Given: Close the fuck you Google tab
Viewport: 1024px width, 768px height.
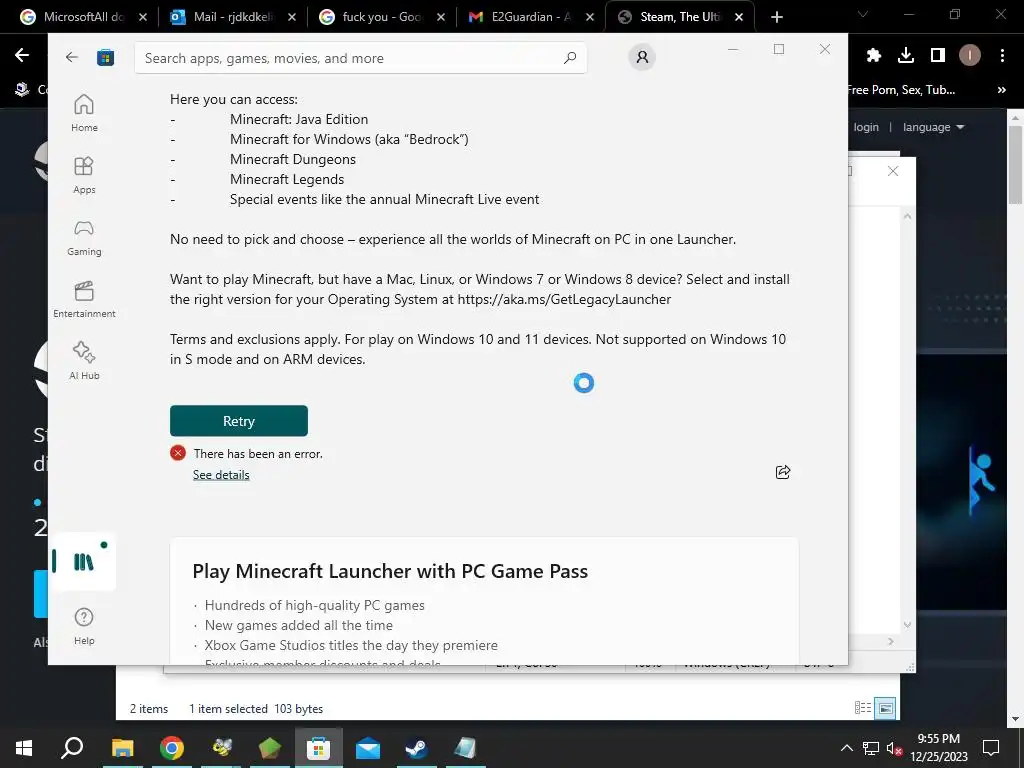Looking at the screenshot, I should (441, 17).
